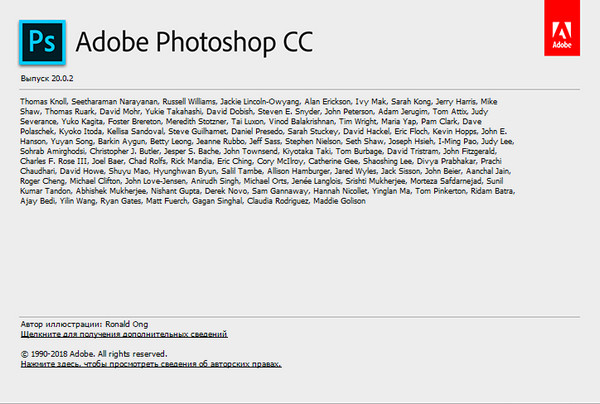Click the 'Adobe Photoshop CC' title text
Image resolution: width=600 pixels, height=404 pixels.
coord(194,42)
